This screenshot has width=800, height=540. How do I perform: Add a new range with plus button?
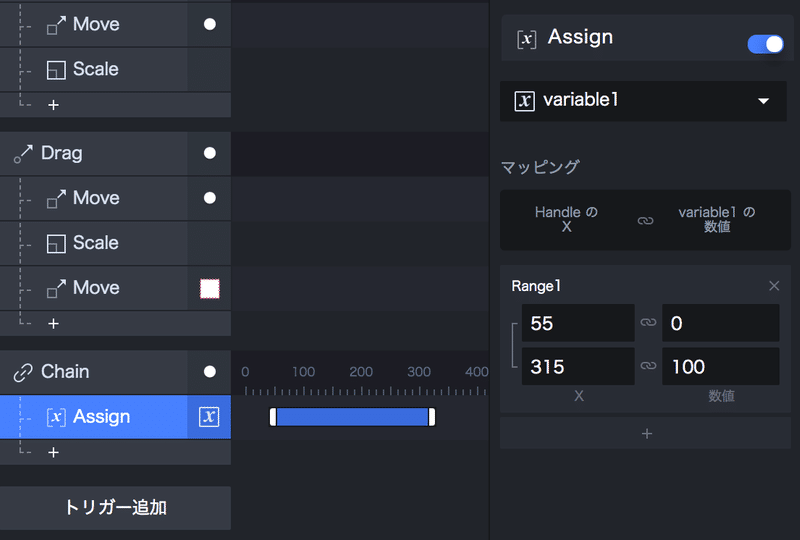point(646,433)
